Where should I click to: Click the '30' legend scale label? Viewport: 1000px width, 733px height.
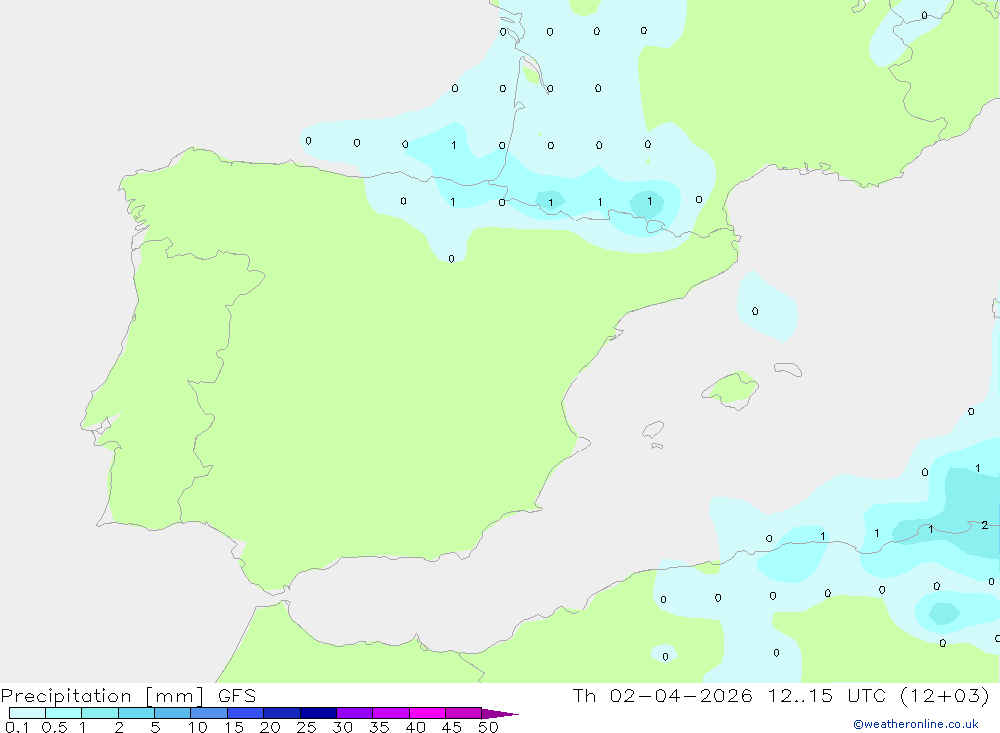tap(342, 727)
